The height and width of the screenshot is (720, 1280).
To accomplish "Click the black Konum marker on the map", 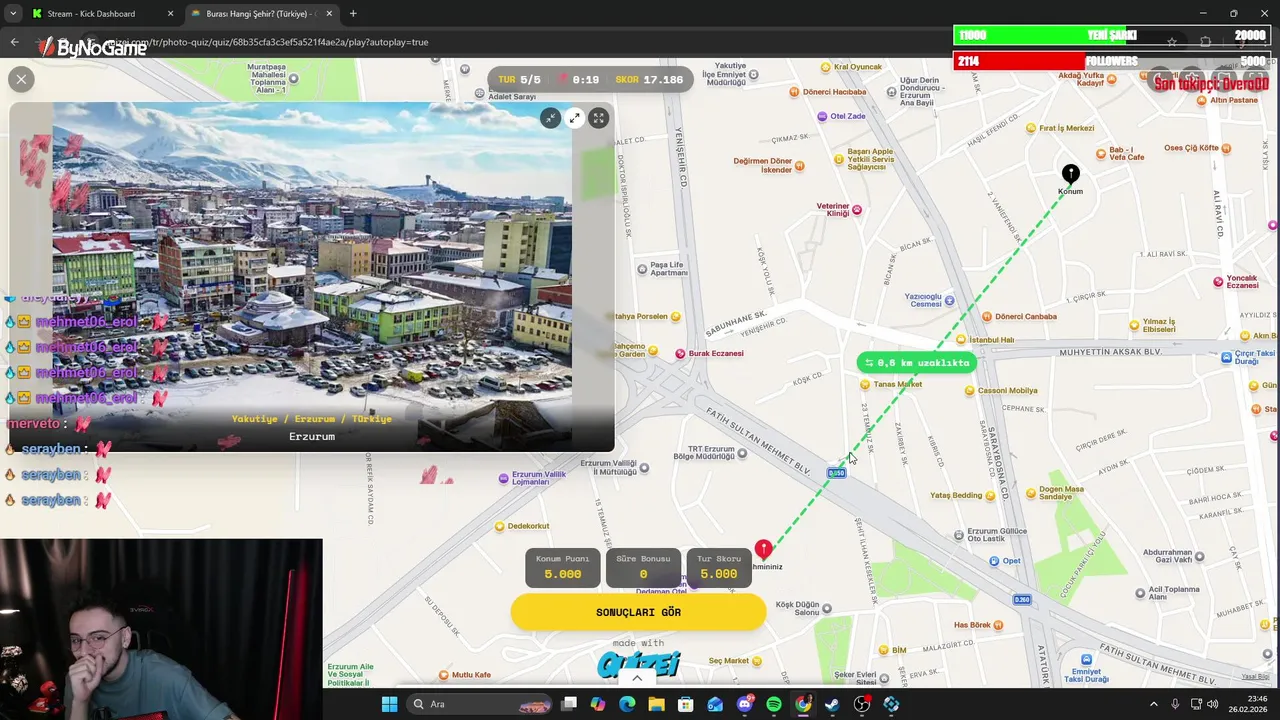I will (x=1070, y=175).
